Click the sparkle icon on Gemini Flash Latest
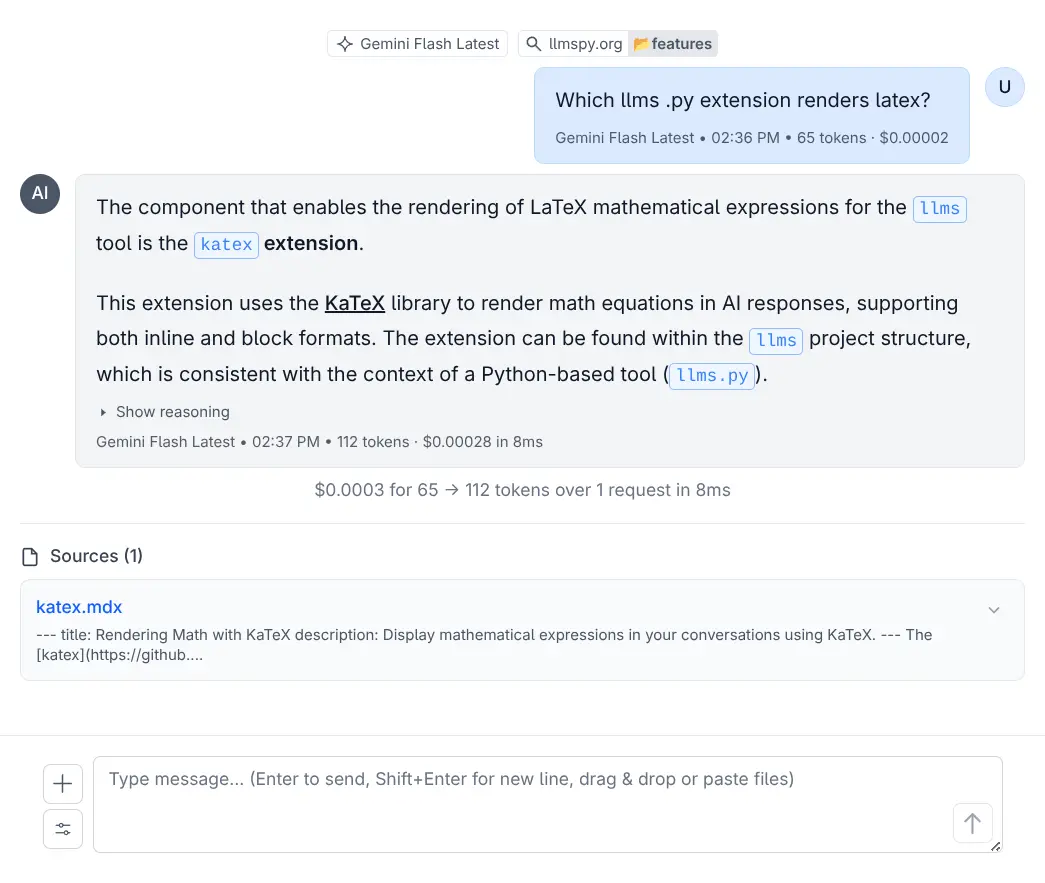Screen dimensions: 1045x883 click(x=345, y=44)
